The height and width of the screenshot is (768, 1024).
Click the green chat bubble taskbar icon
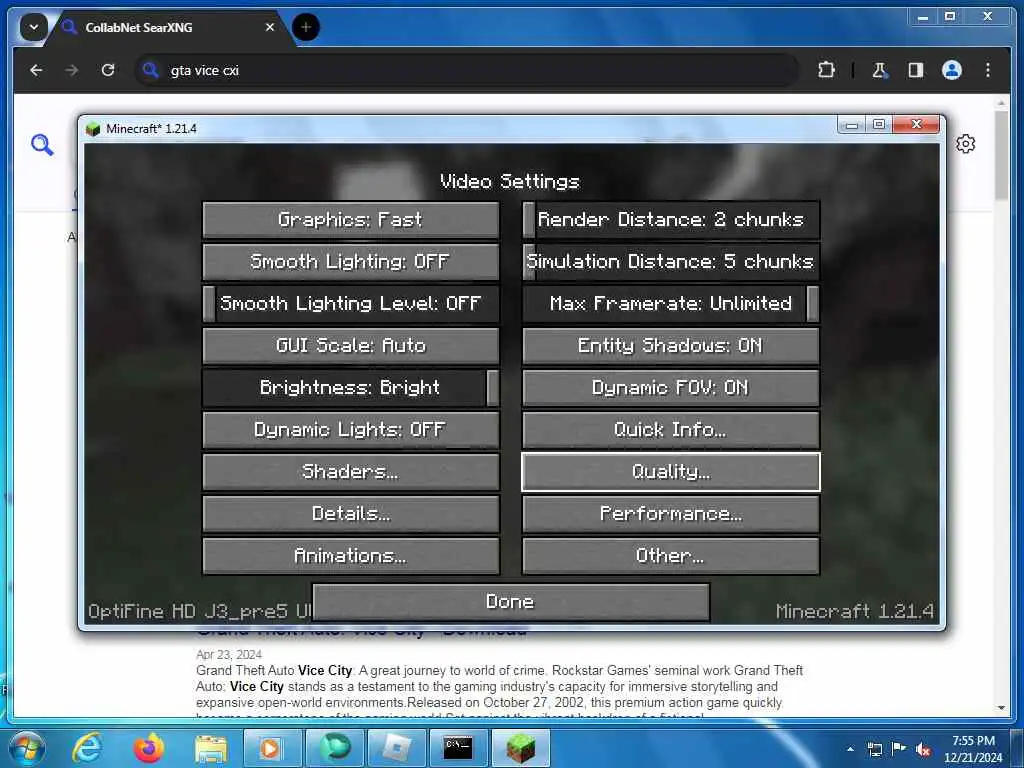pos(334,748)
